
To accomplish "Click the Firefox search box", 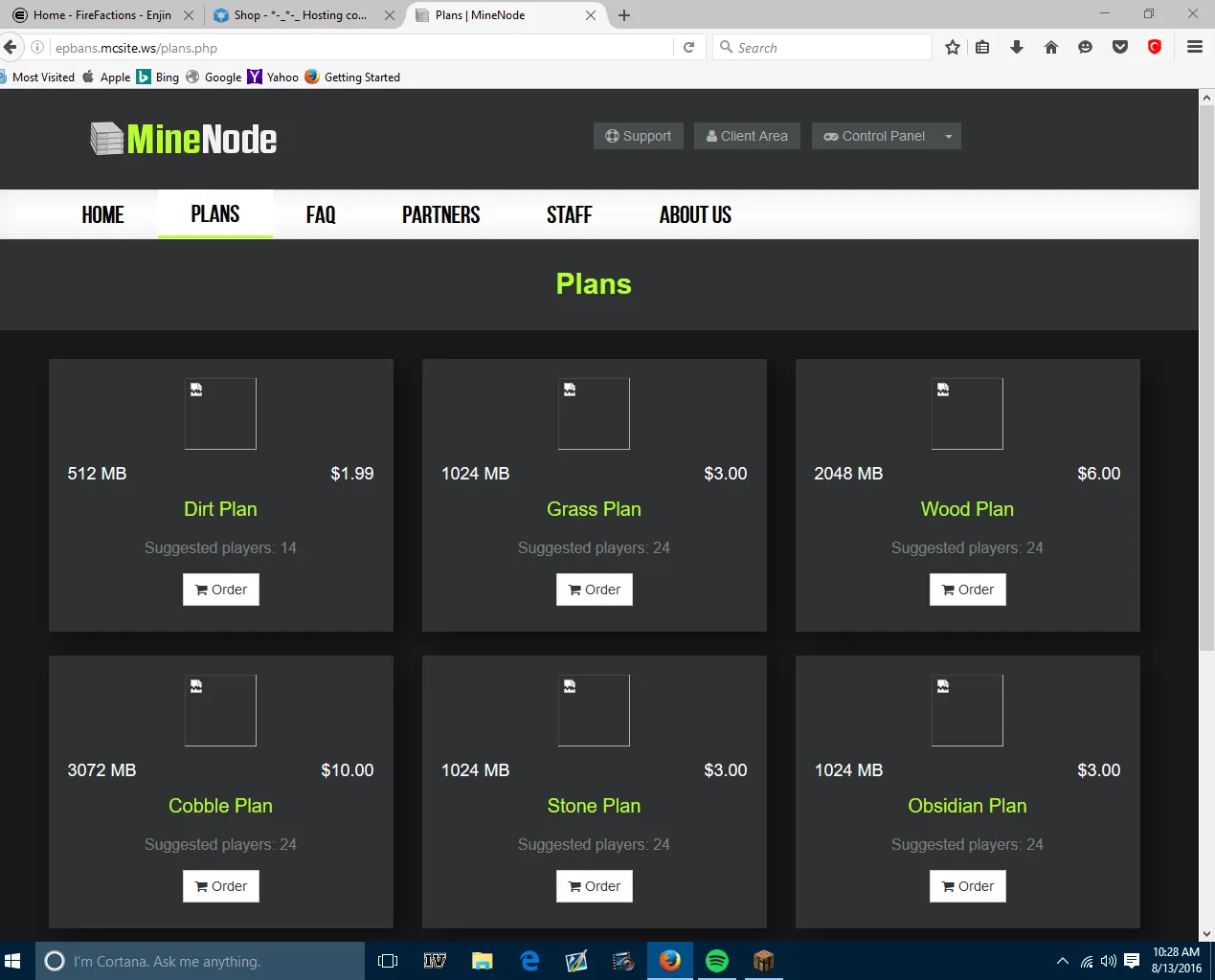I will pyautogui.click(x=822, y=47).
